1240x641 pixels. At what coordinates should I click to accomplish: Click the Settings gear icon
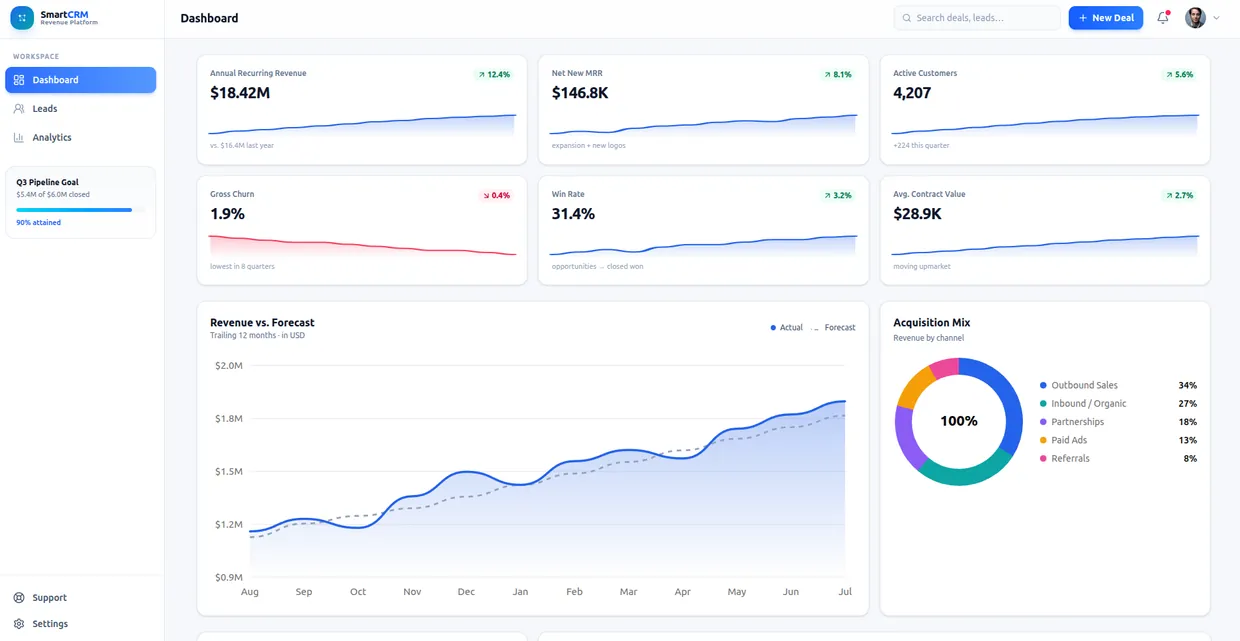(x=19, y=624)
